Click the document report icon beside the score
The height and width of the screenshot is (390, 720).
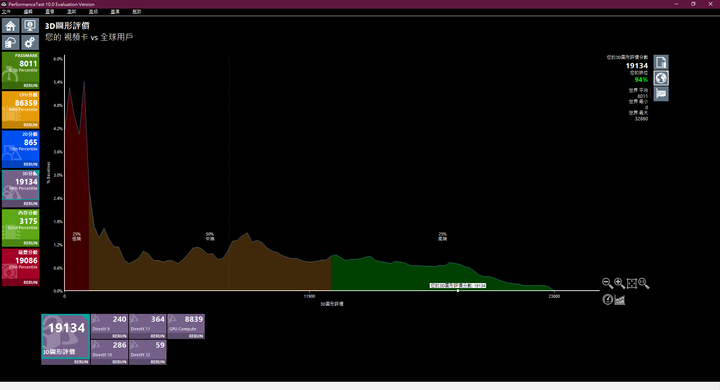(x=661, y=62)
